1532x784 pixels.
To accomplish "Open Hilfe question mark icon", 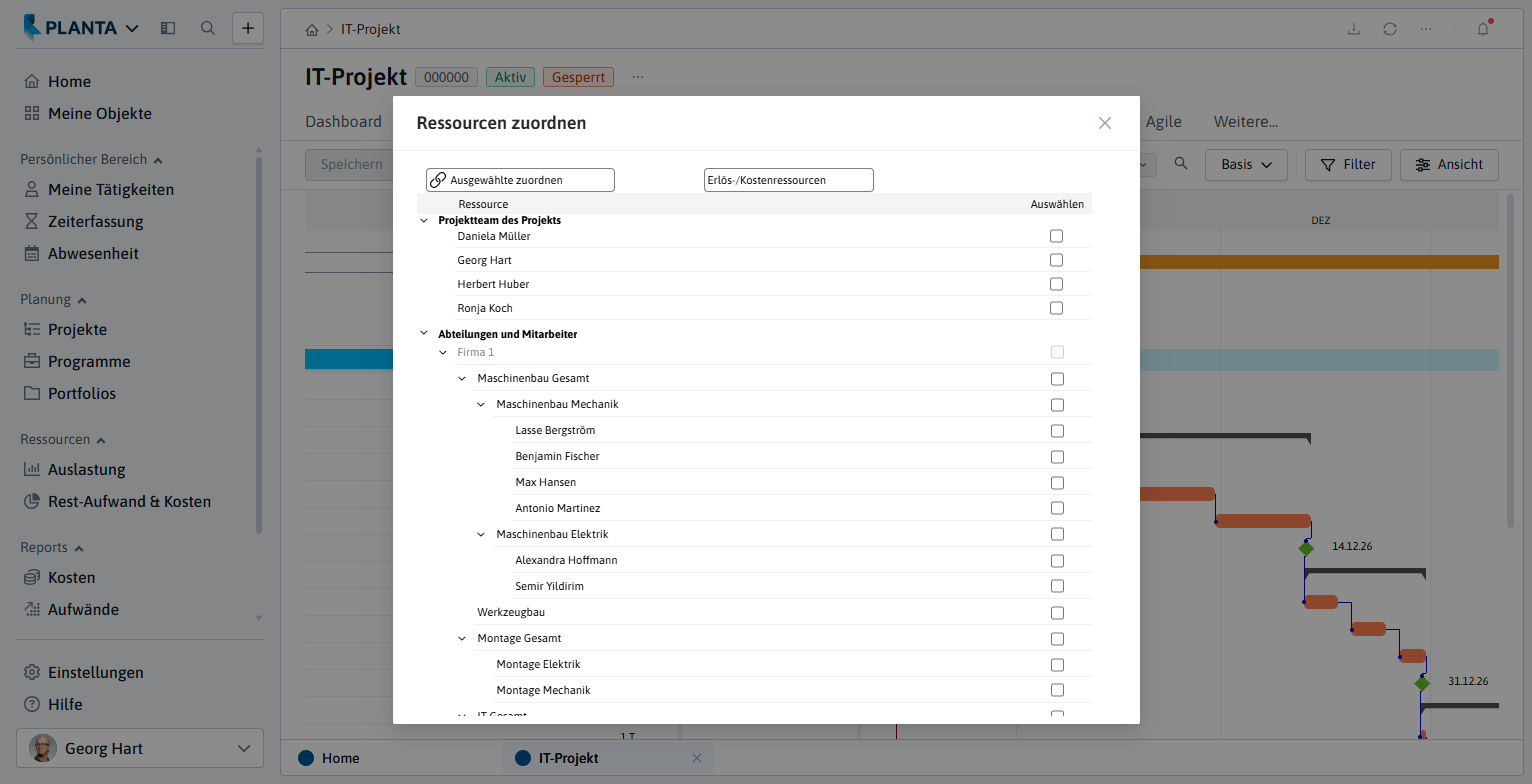I will (x=32, y=705).
